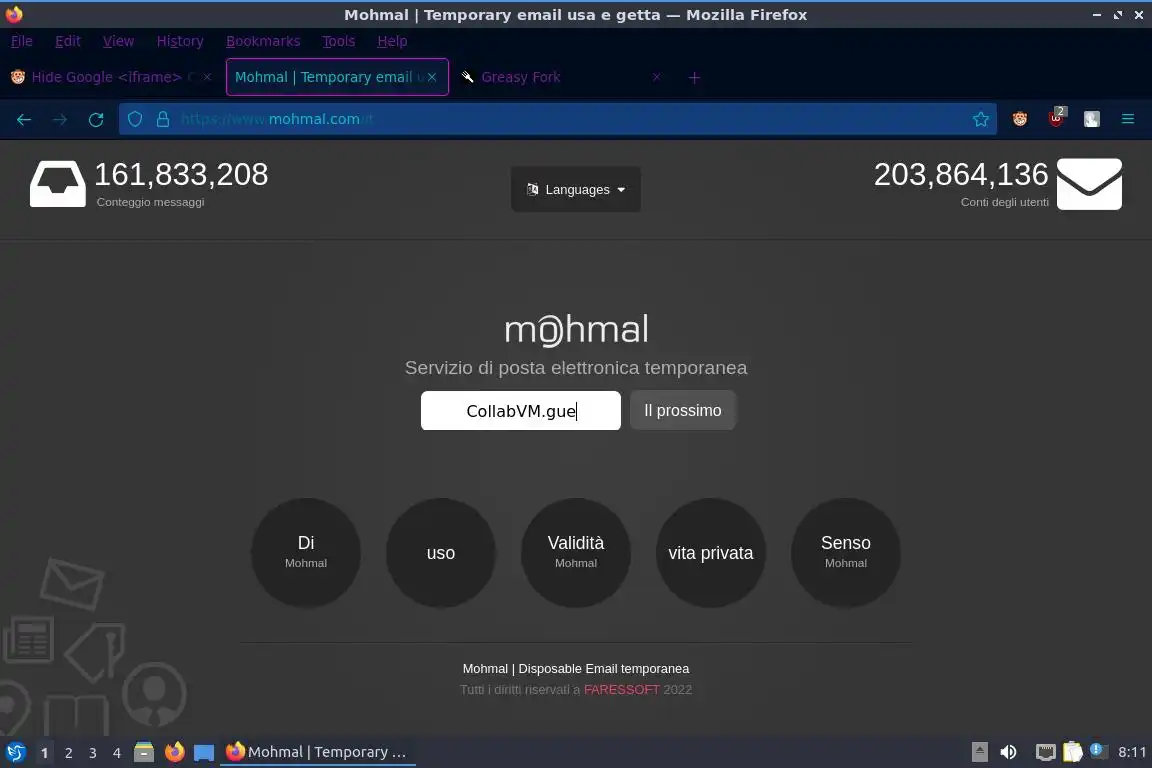
Task: Open the Bookmarks menu
Action: 263,41
